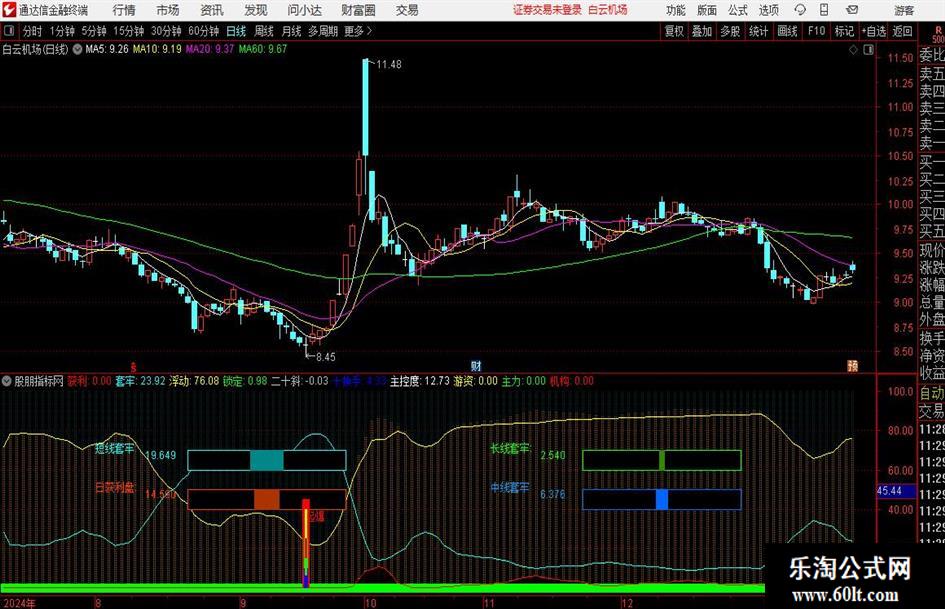The image size is (945, 609).
Task: Click the 复权 toolbar button
Action: pyautogui.click(x=674, y=31)
